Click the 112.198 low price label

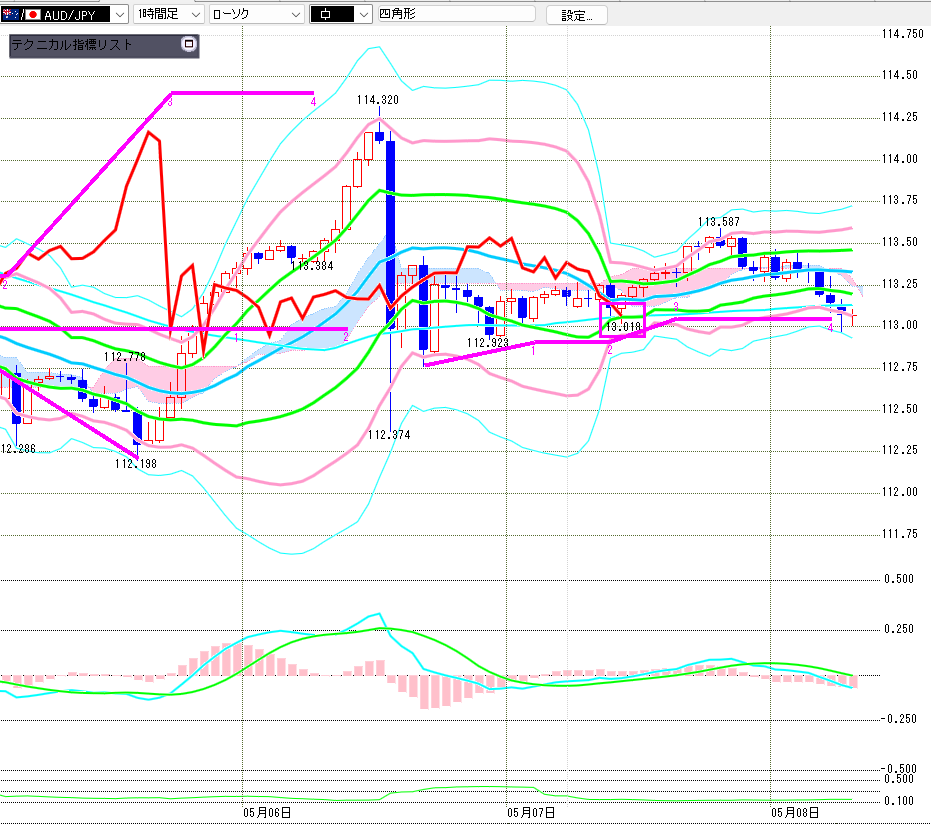point(136,464)
